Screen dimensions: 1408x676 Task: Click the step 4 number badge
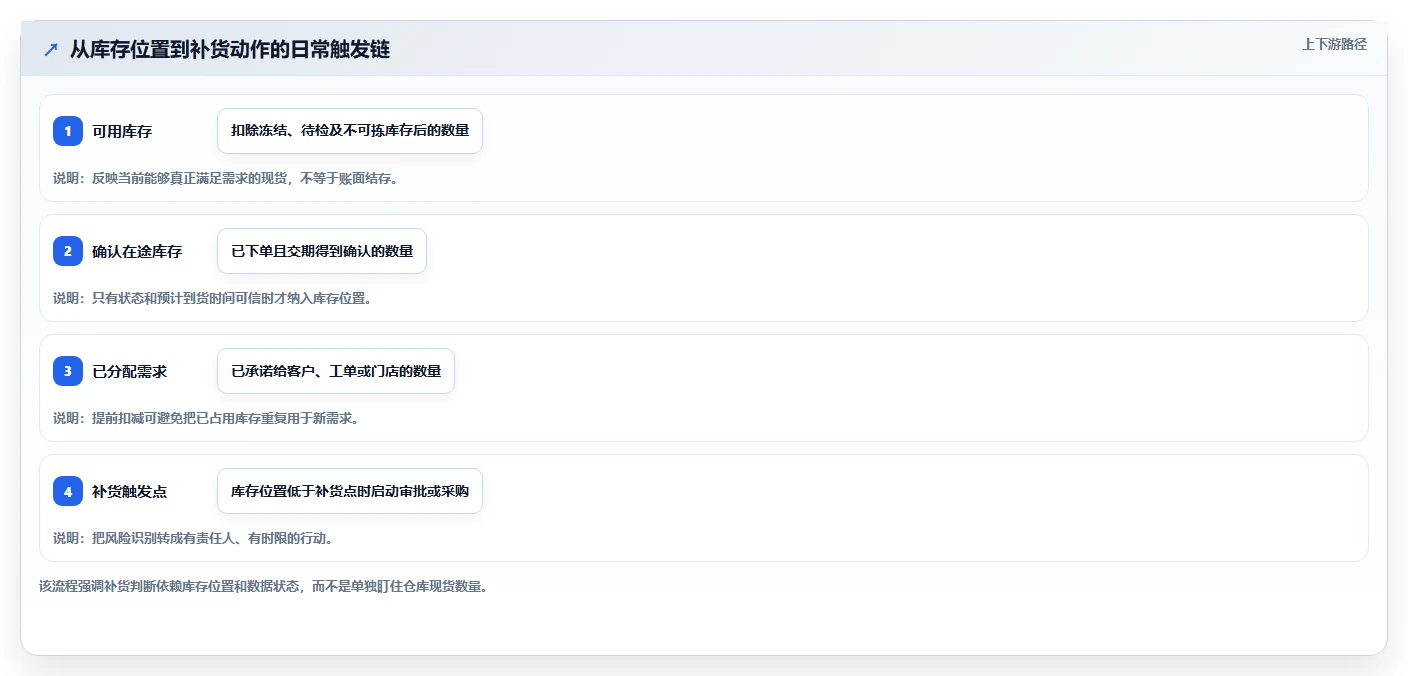click(68, 491)
